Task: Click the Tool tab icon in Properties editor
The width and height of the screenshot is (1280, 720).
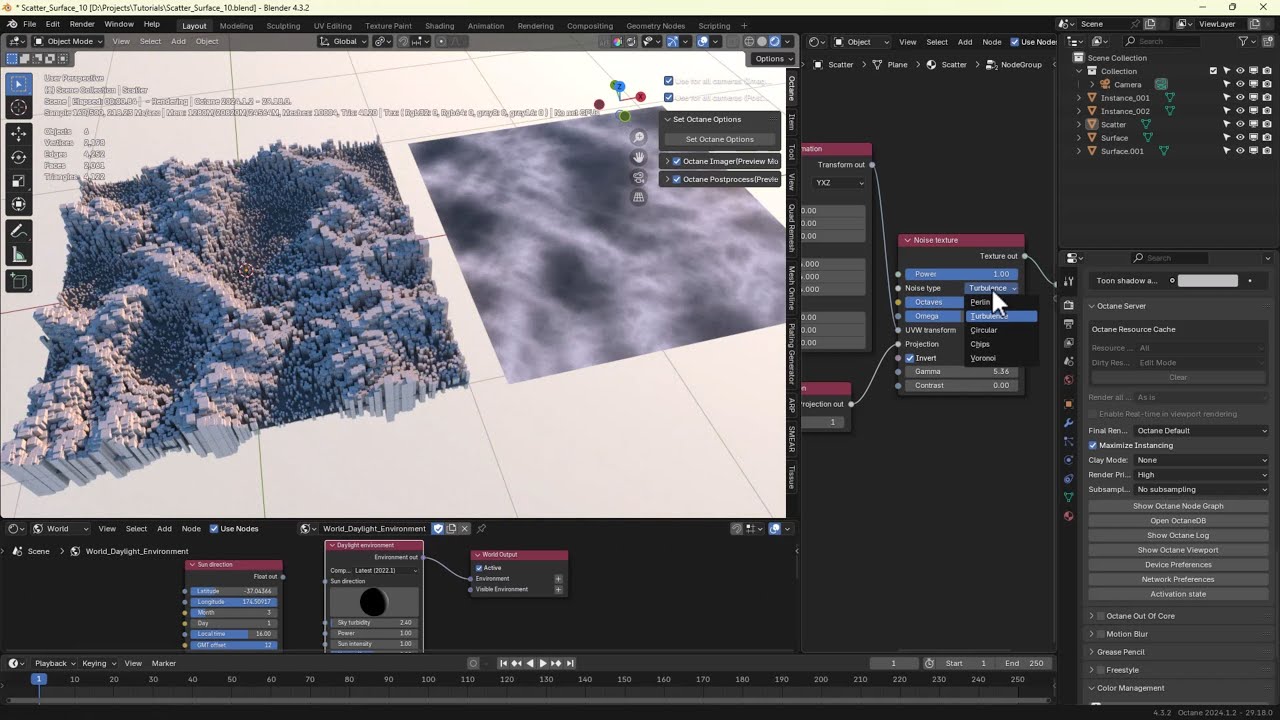Action: pyautogui.click(x=1069, y=282)
